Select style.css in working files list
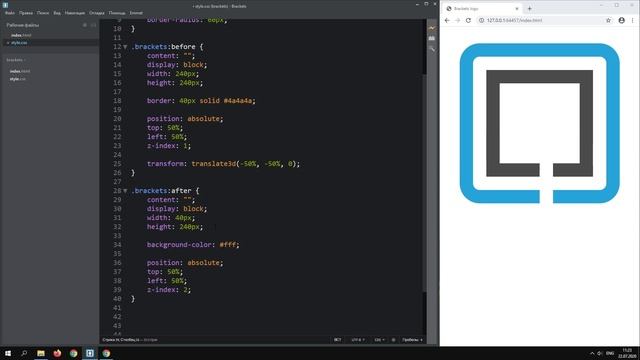640x360 pixels. click(19, 43)
